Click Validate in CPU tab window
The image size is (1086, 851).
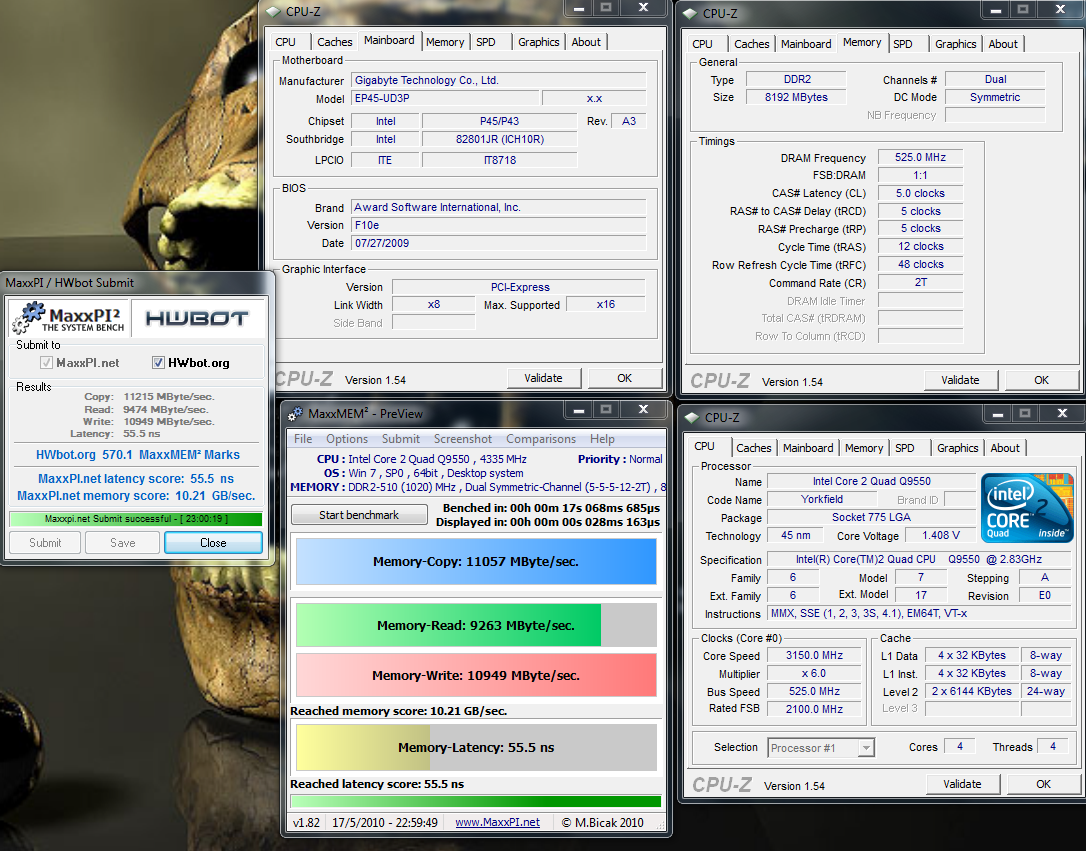962,785
